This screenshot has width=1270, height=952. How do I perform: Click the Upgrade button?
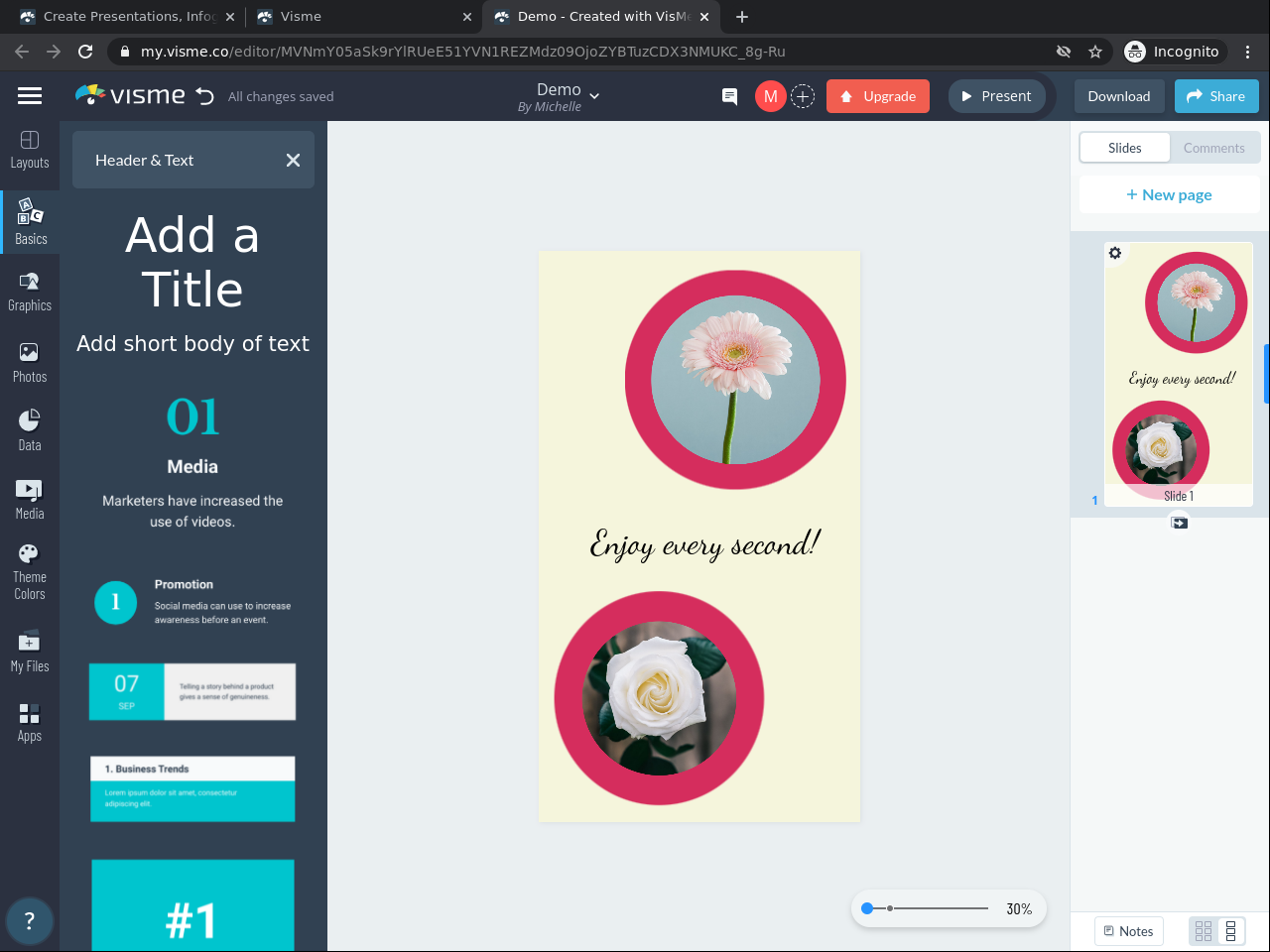click(x=878, y=96)
